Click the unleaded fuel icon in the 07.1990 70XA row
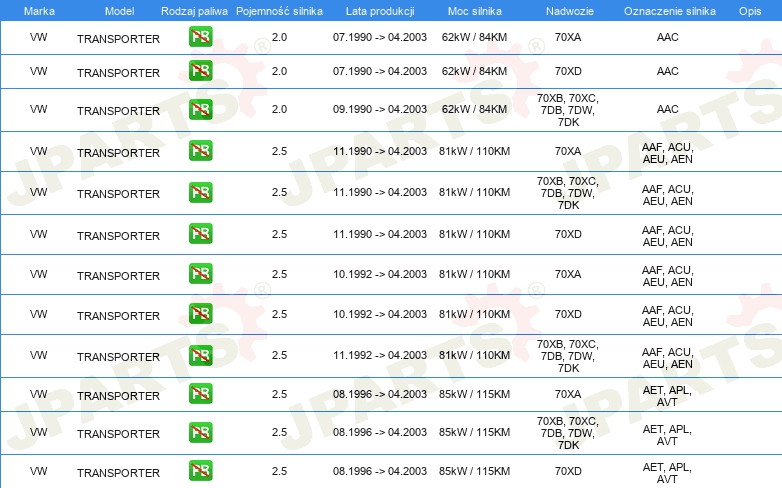 (x=200, y=36)
